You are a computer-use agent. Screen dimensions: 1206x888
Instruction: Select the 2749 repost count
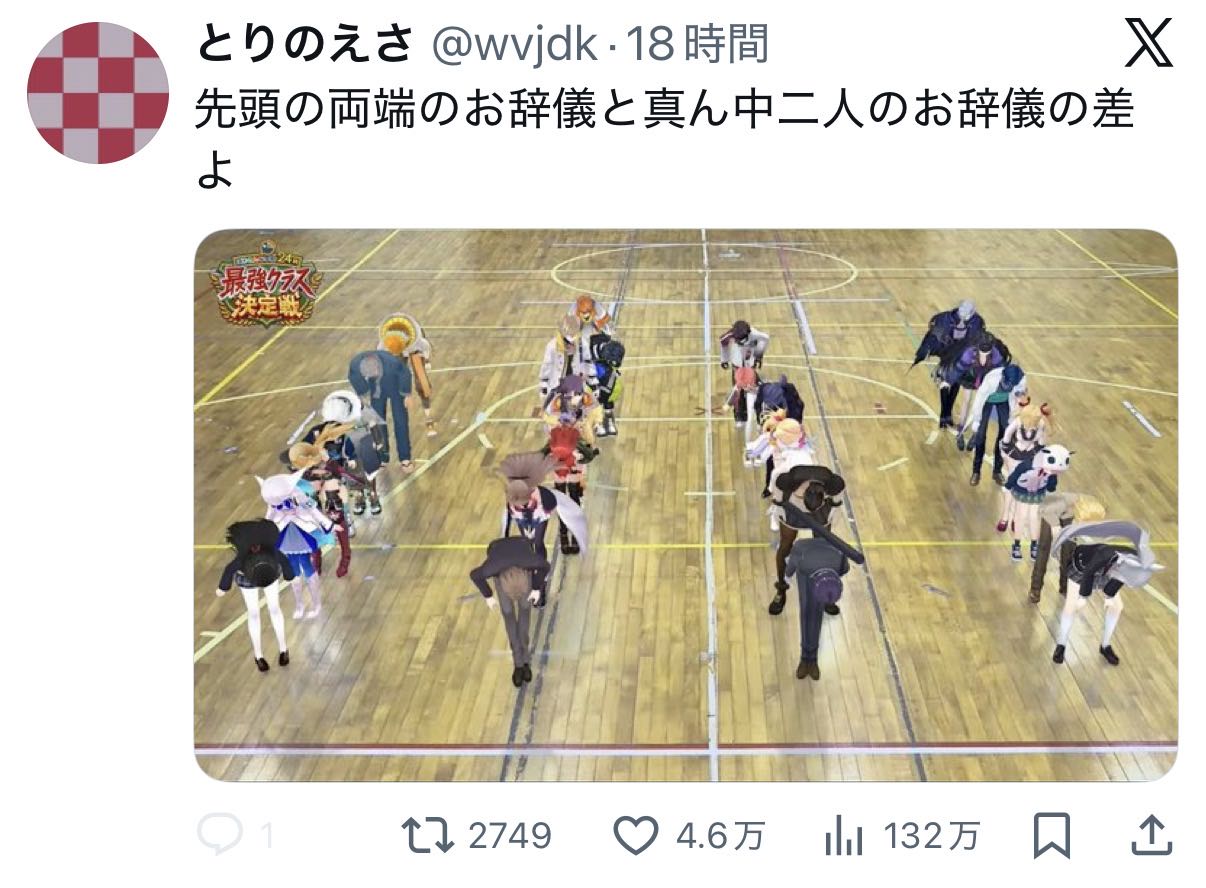click(x=509, y=836)
